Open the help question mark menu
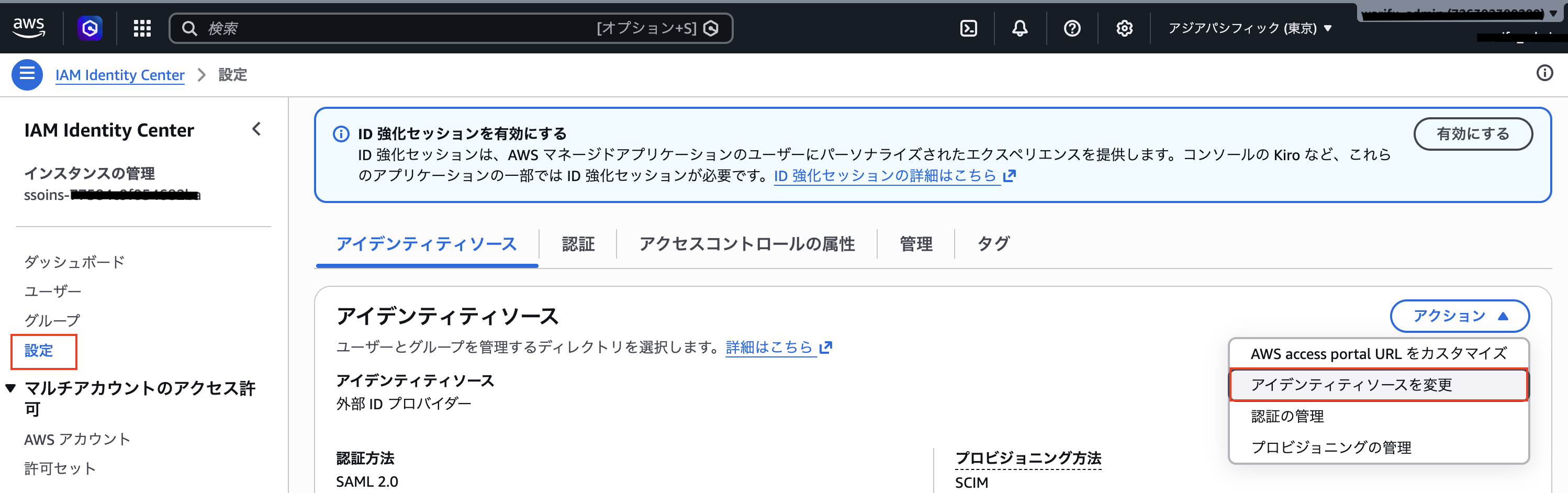The height and width of the screenshot is (493, 1568). pyautogui.click(x=1072, y=28)
